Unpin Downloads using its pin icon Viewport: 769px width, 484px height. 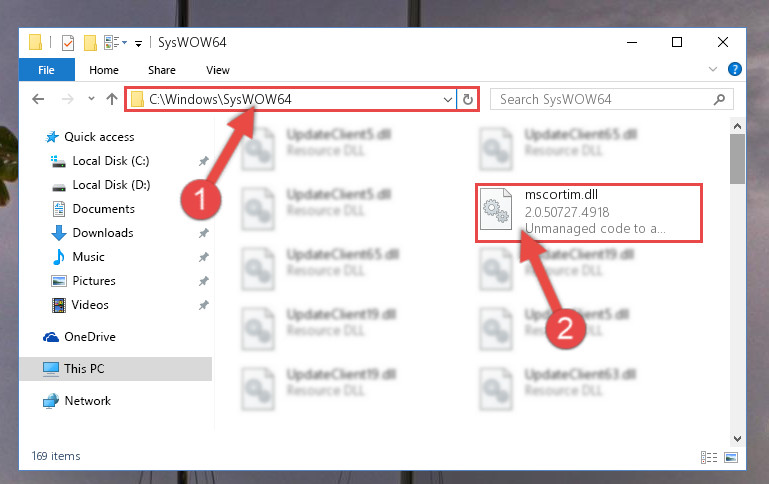tap(204, 233)
